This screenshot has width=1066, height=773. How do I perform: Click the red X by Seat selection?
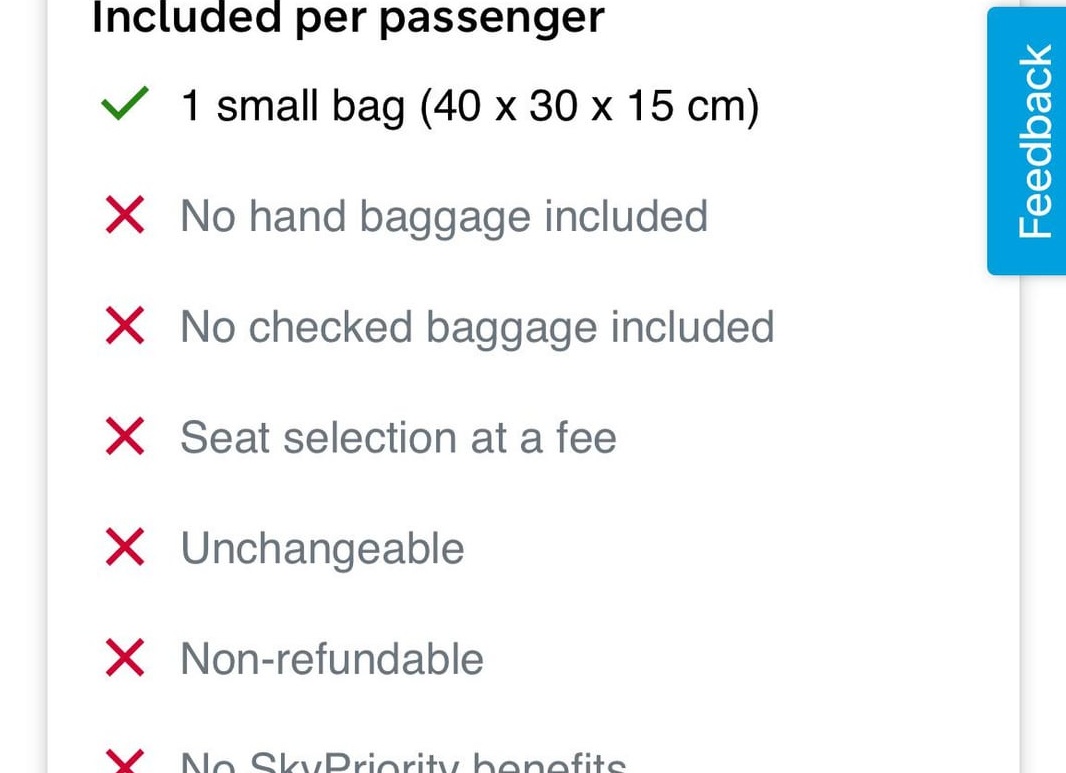click(125, 438)
